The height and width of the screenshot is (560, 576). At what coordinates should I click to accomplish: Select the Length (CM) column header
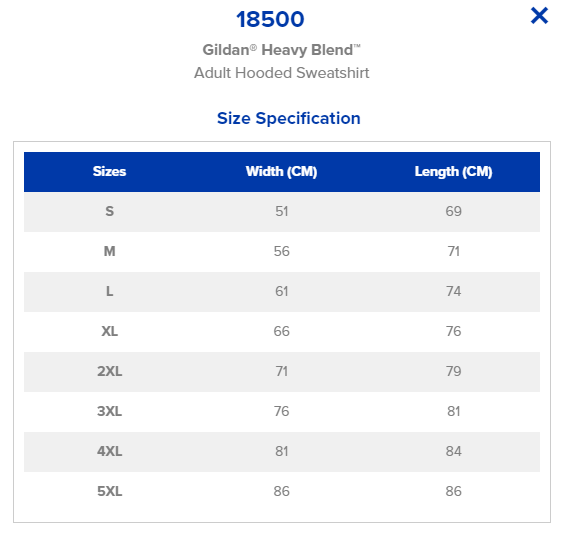pyautogui.click(x=453, y=172)
